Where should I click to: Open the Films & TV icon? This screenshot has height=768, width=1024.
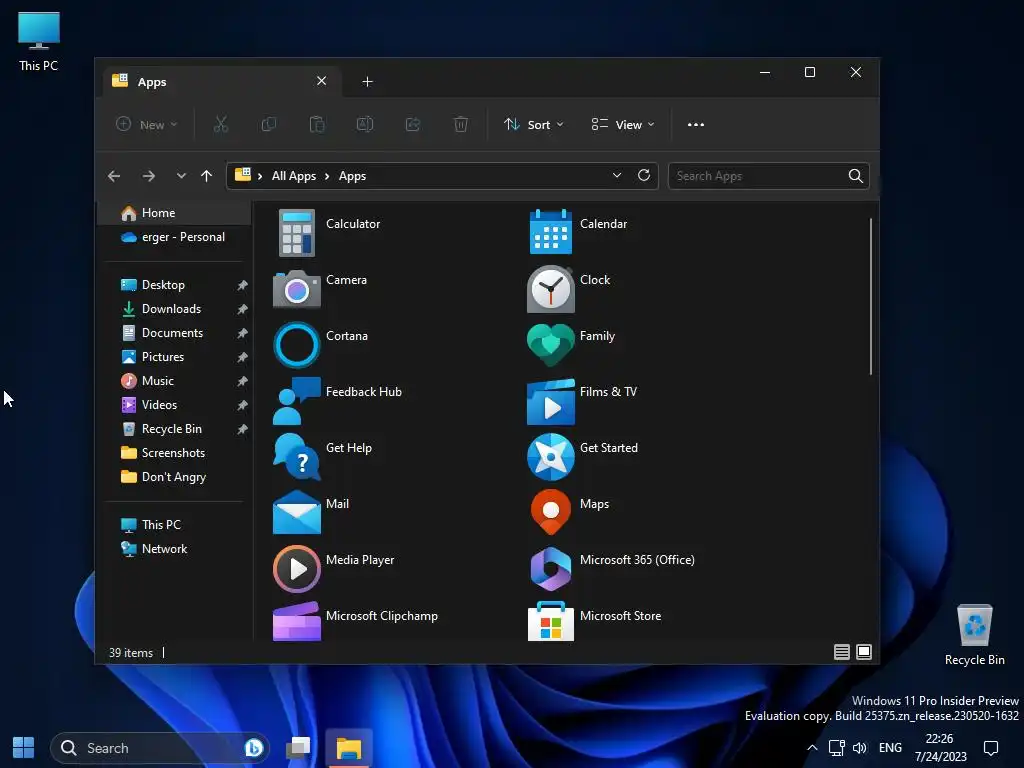[x=551, y=402]
